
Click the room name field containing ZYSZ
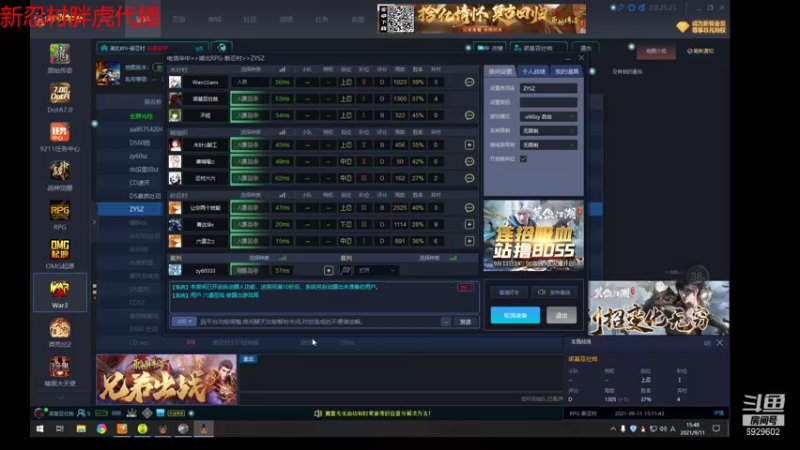tap(548, 88)
